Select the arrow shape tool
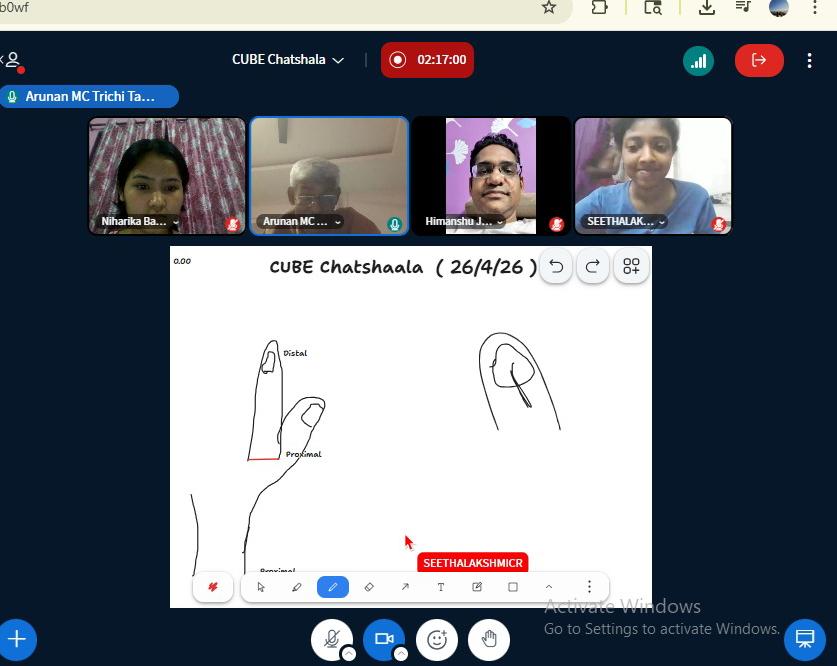The height and width of the screenshot is (666, 837). coord(405,587)
